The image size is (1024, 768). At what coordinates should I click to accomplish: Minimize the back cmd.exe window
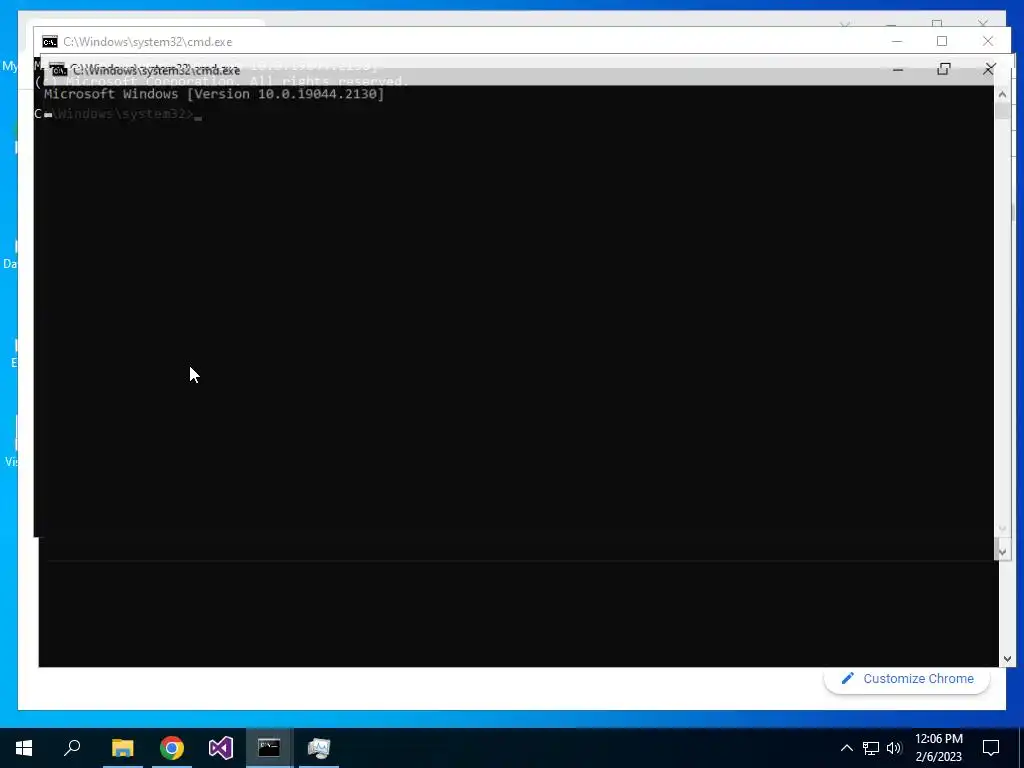coord(897,41)
